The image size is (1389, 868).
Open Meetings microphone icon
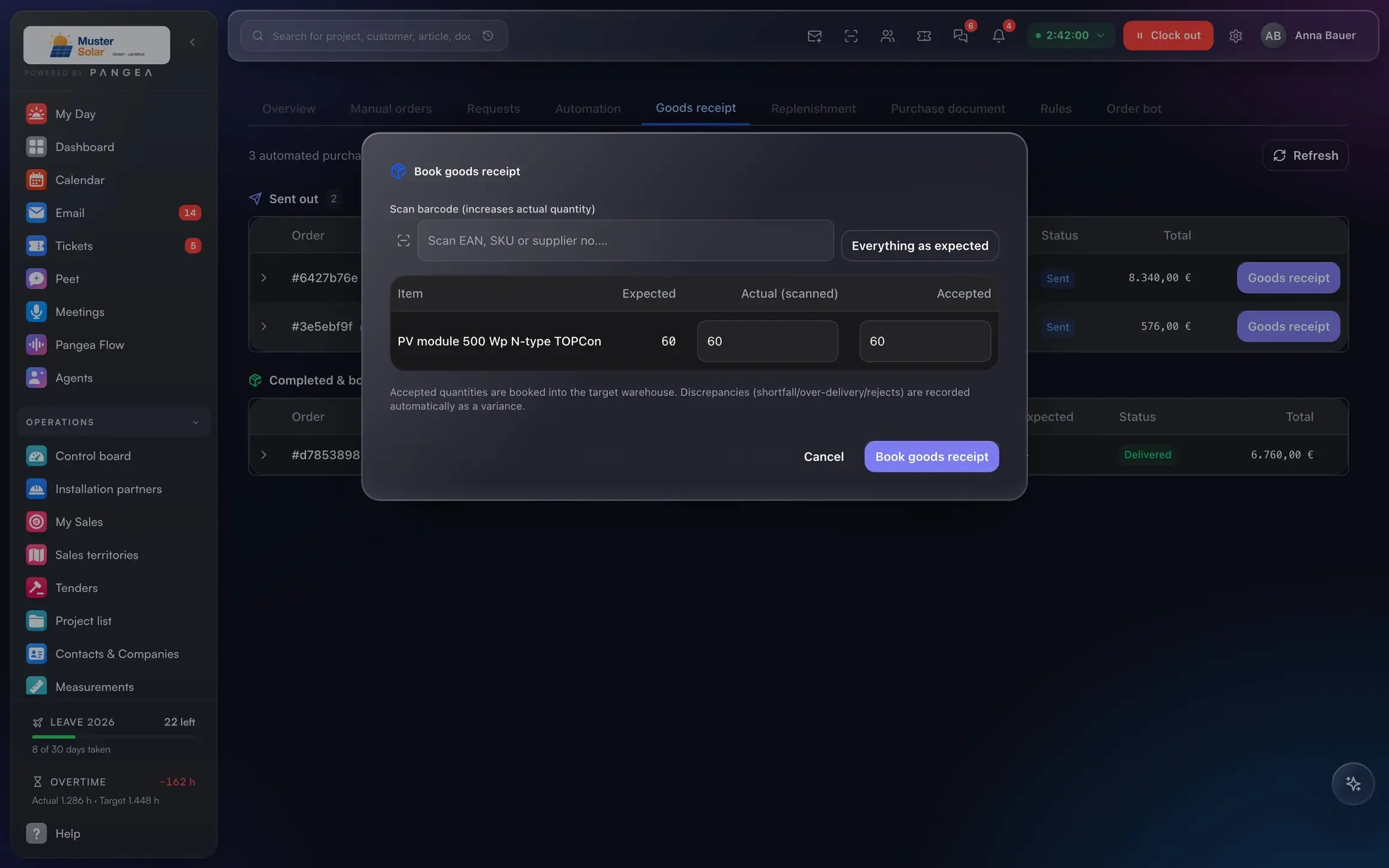36,311
